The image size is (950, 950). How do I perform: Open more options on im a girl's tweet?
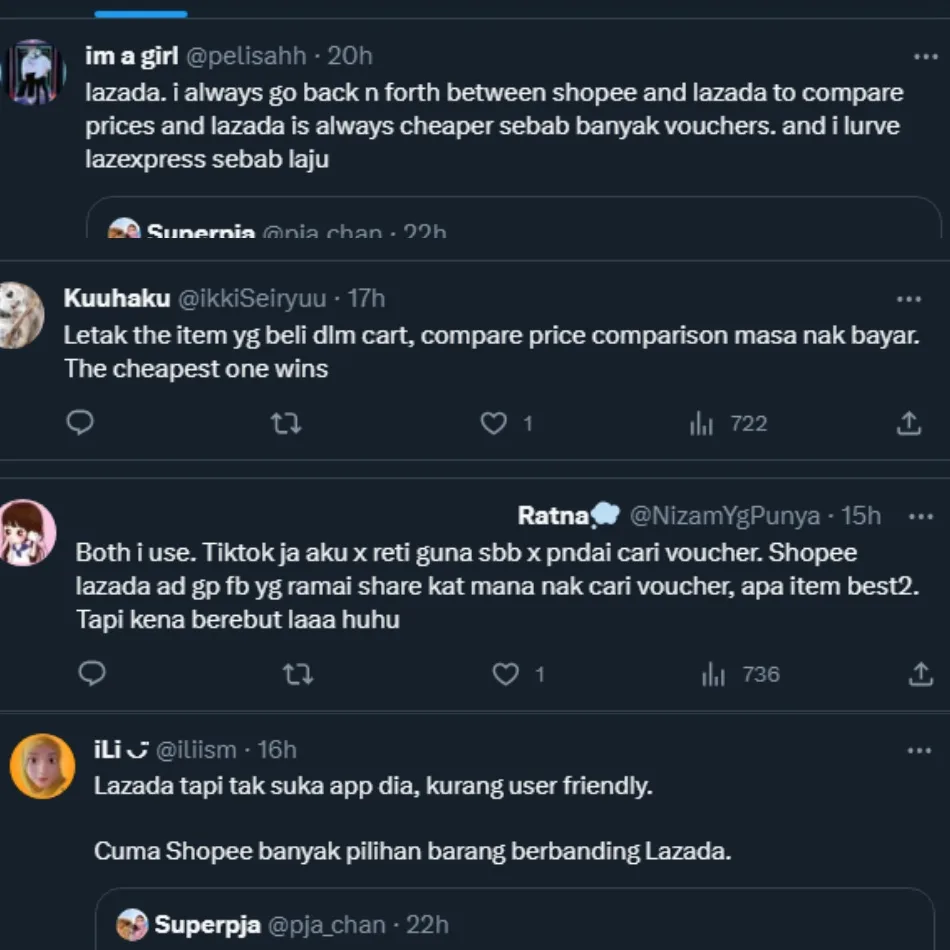pos(926,57)
